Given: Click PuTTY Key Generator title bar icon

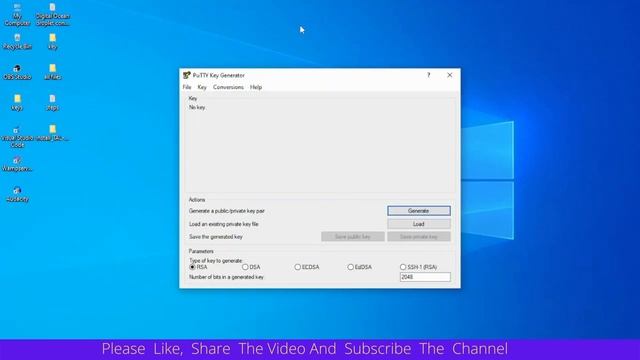Looking at the screenshot, I should pyautogui.click(x=187, y=75).
